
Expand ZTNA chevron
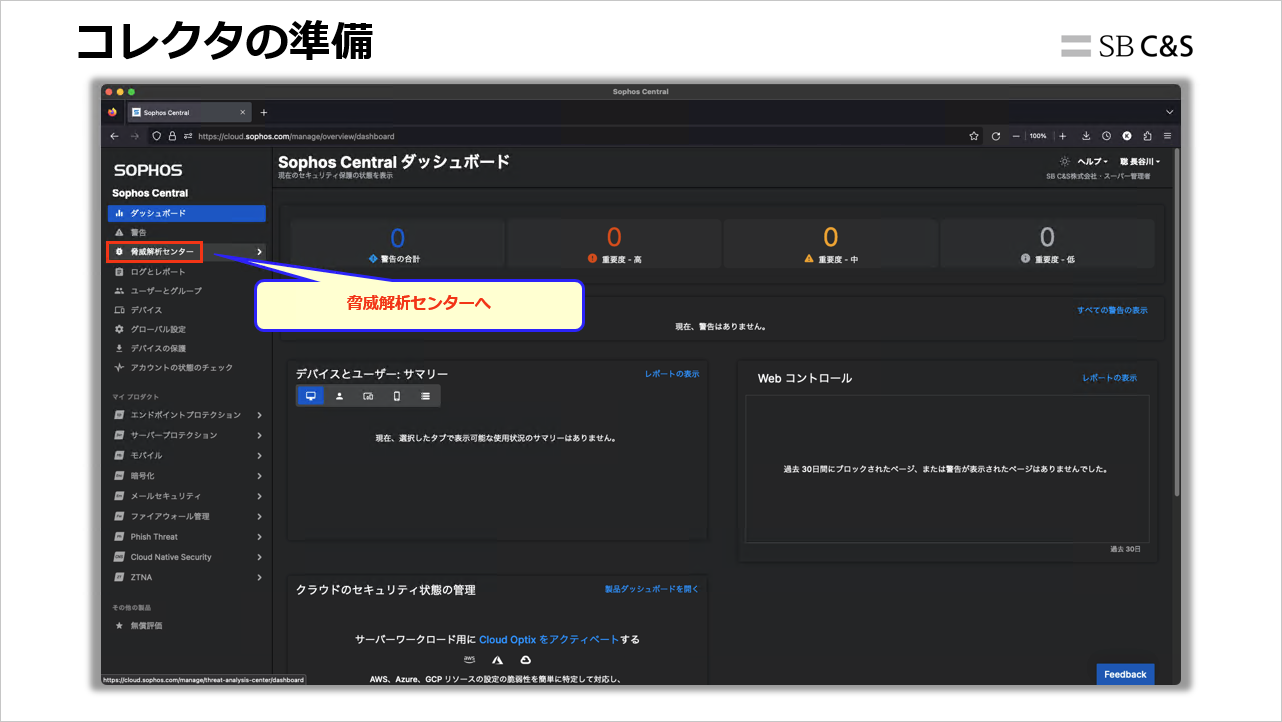point(259,577)
